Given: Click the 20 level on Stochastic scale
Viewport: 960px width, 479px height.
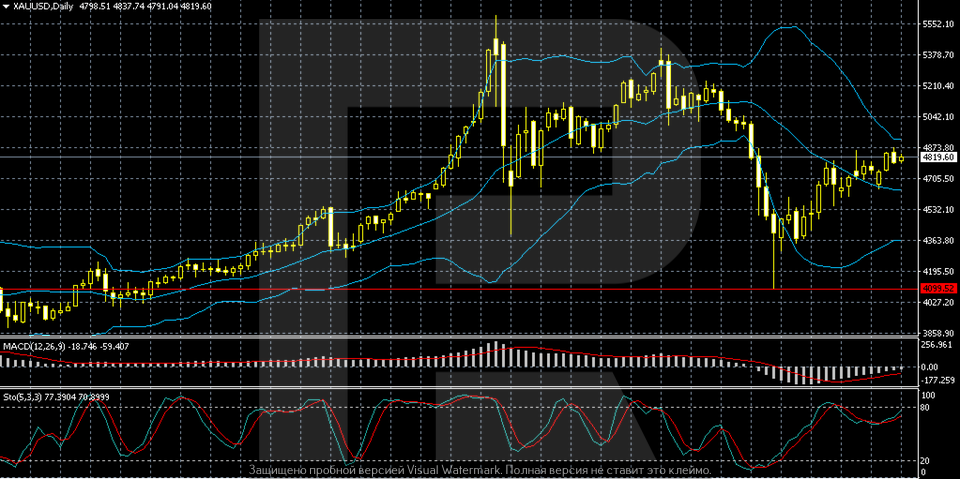Looking at the screenshot, I should pos(926,460).
